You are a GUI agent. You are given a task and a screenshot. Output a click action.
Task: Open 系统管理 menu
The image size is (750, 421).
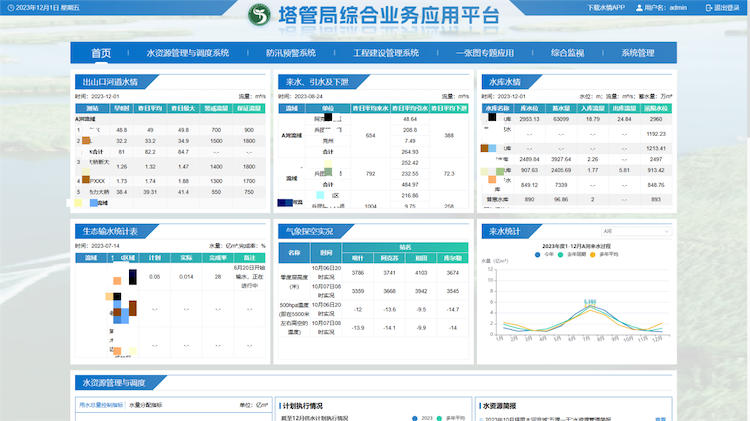(x=638, y=53)
